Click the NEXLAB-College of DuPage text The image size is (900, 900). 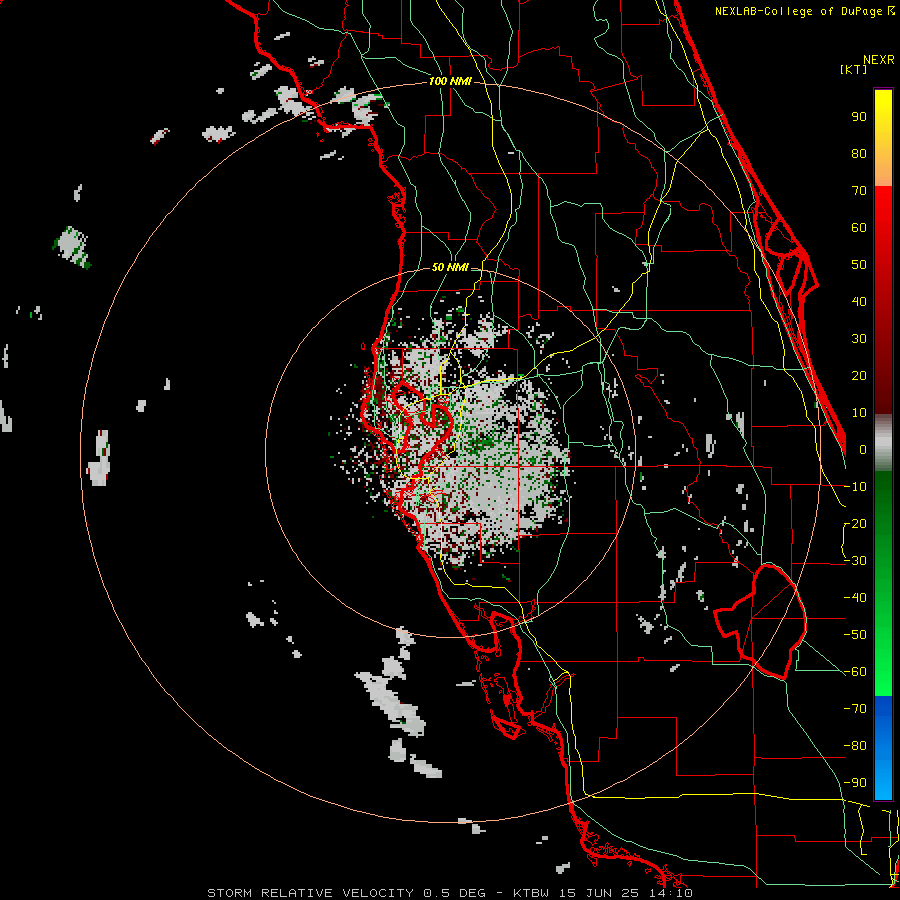(798, 11)
